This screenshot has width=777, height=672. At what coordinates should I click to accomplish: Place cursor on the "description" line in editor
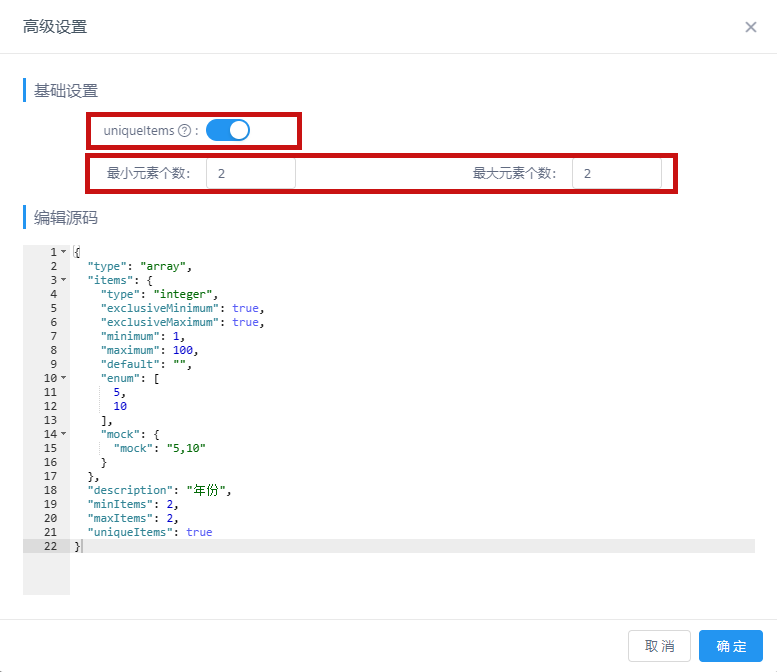click(160, 490)
